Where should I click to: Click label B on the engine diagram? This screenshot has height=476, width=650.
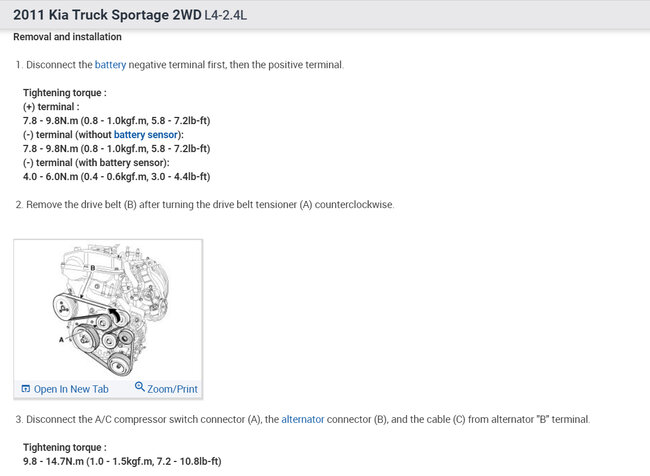92,268
